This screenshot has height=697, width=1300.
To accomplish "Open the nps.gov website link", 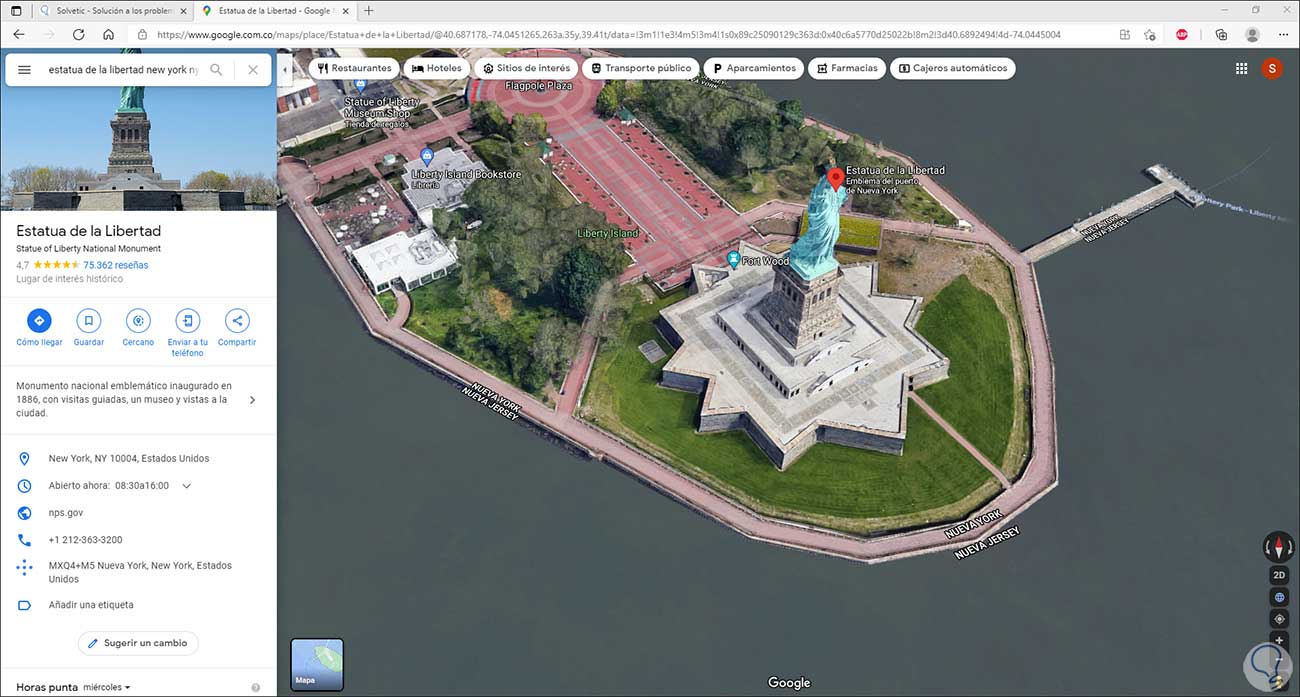I will 66,512.
